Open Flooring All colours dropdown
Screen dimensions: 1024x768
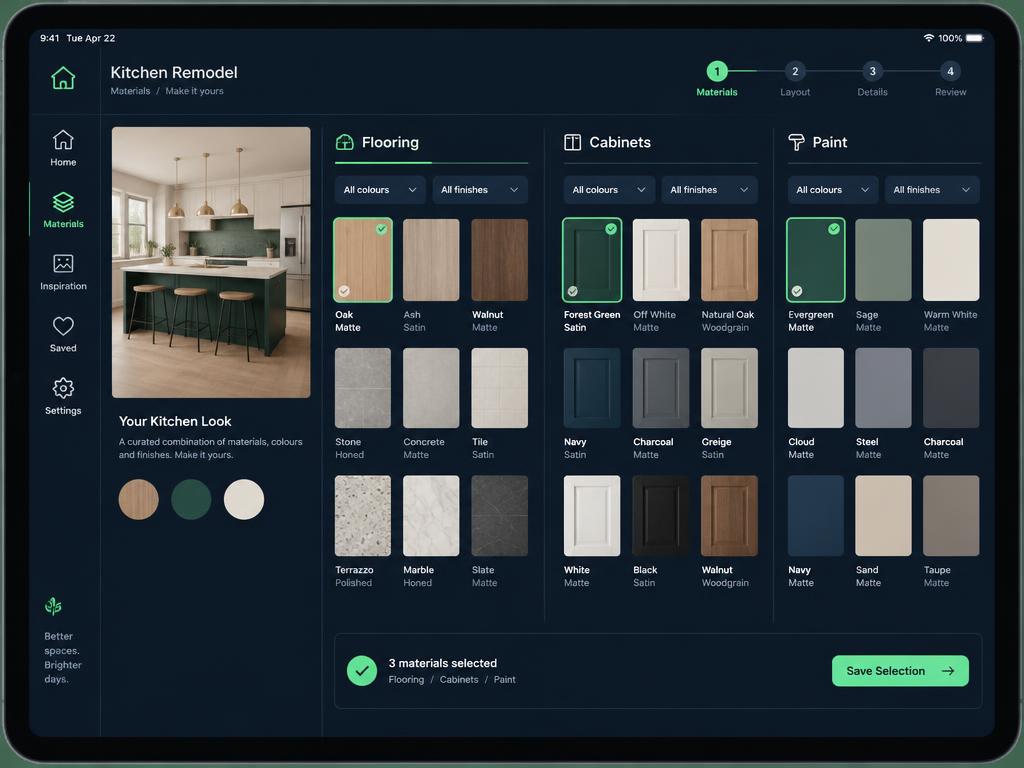coord(380,189)
